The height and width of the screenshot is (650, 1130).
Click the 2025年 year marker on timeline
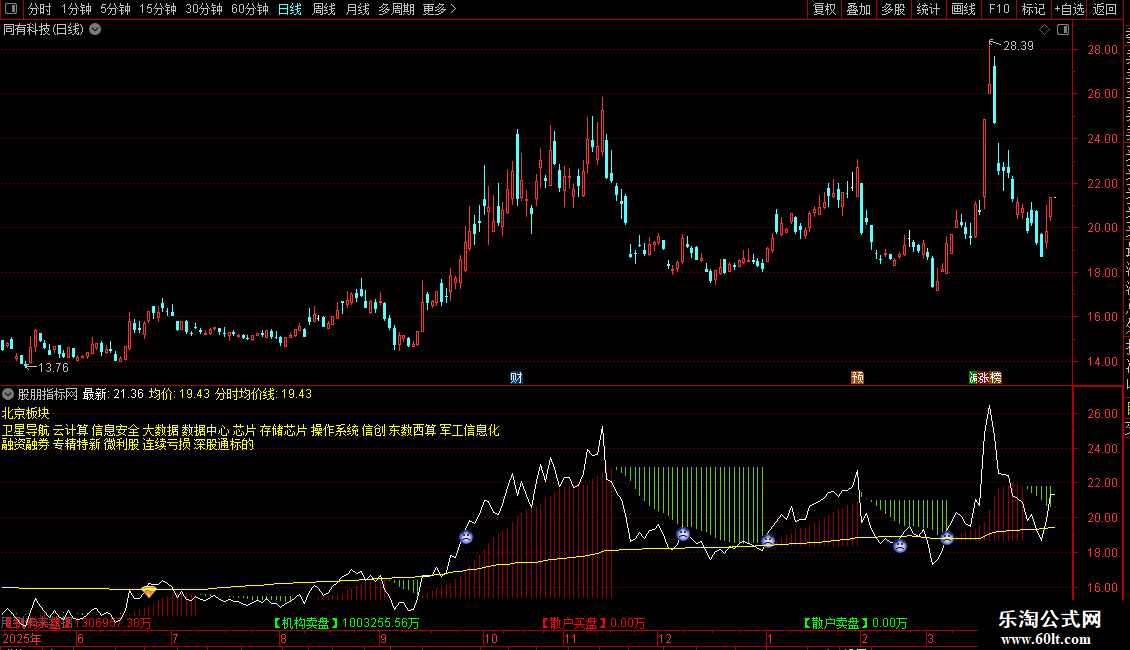(x=22, y=638)
